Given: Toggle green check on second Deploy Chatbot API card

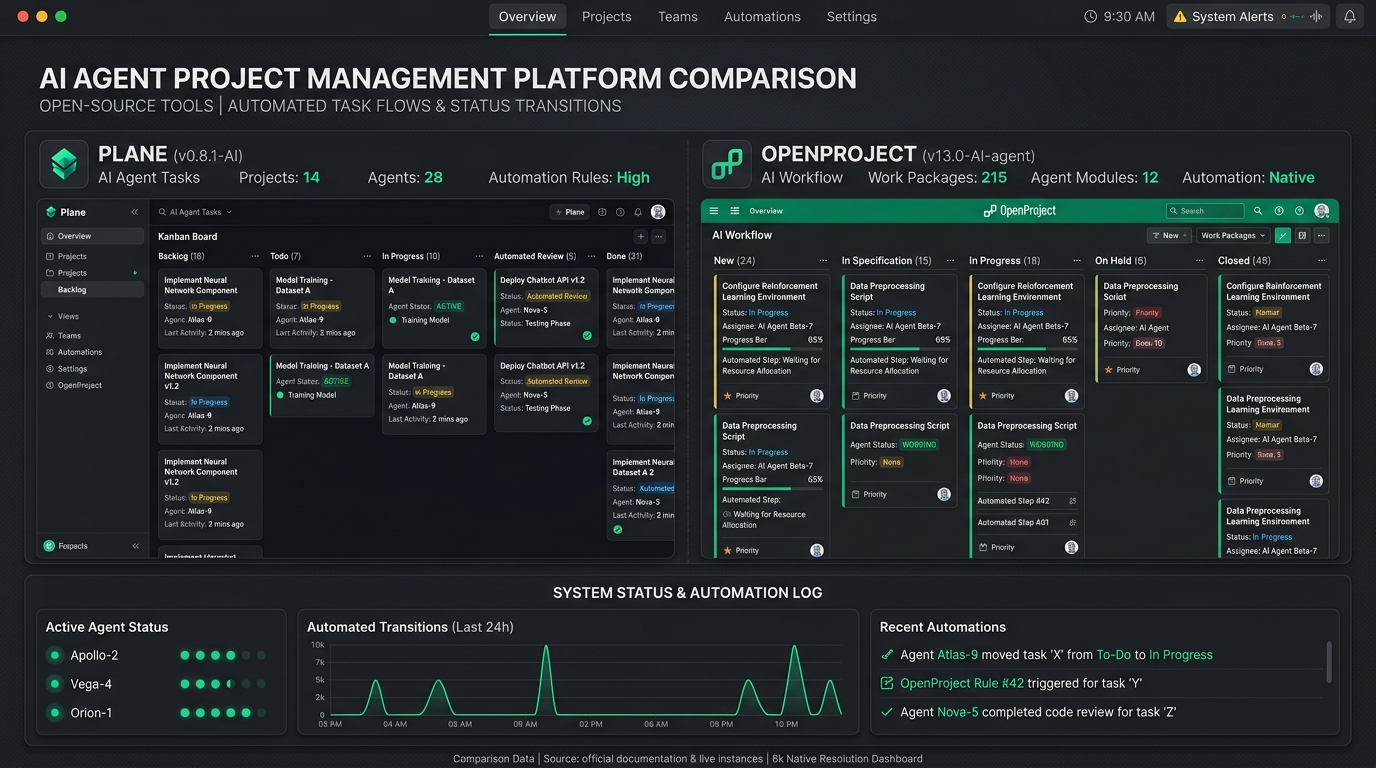Looking at the screenshot, I should pyautogui.click(x=587, y=421).
